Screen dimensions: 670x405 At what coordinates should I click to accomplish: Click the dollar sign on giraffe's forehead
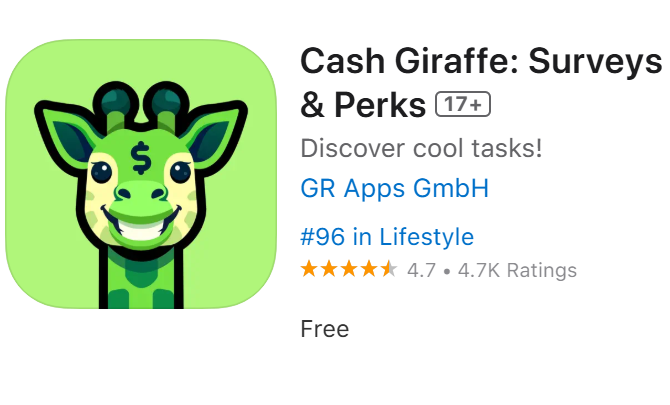click(141, 158)
